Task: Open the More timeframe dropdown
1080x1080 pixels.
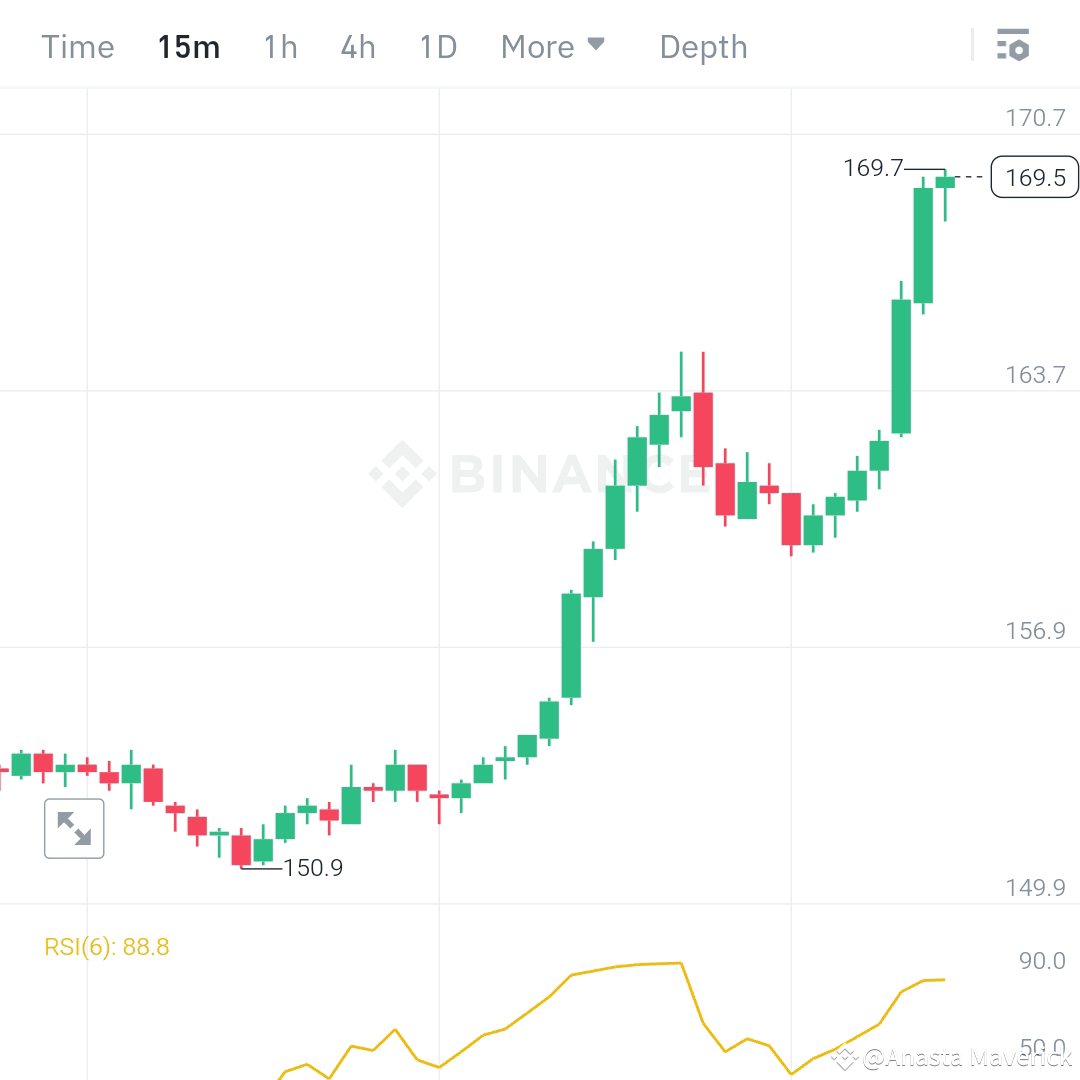Action: (553, 46)
